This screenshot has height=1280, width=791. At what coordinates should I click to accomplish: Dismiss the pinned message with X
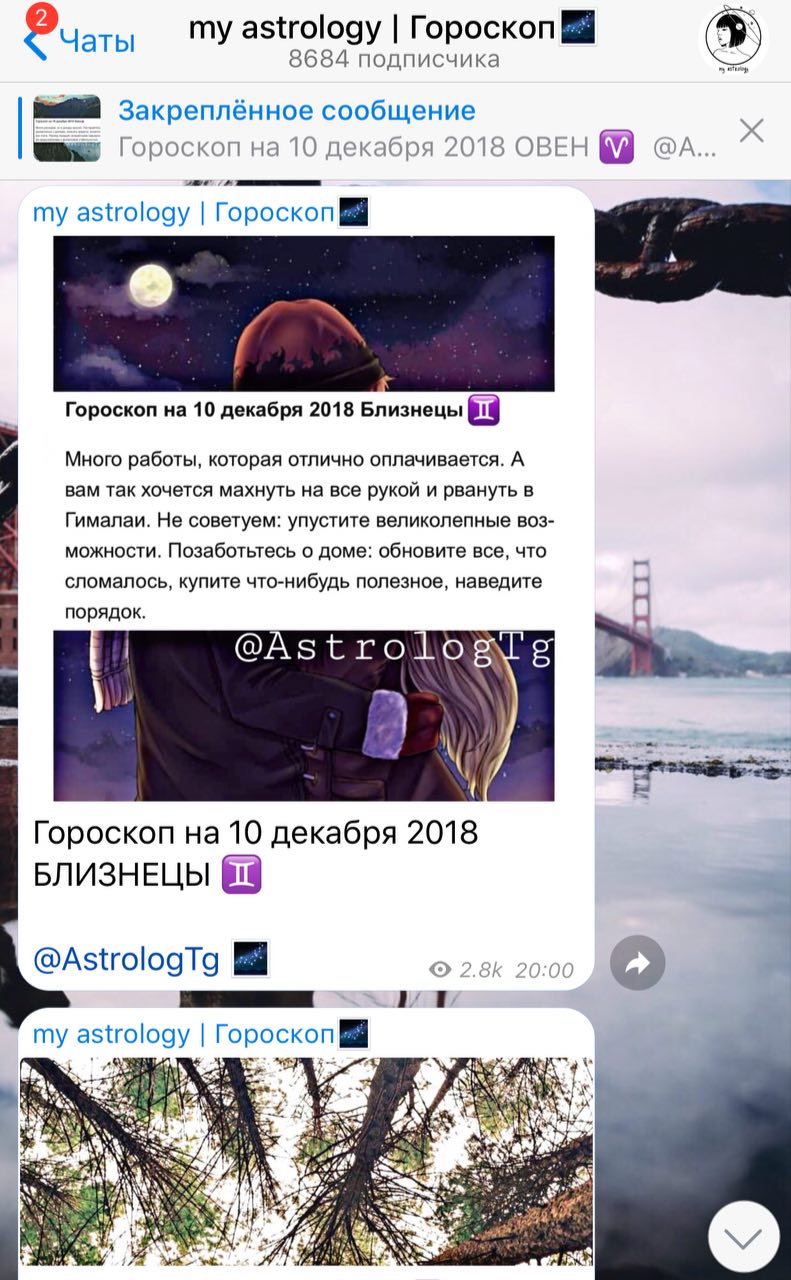point(751,130)
